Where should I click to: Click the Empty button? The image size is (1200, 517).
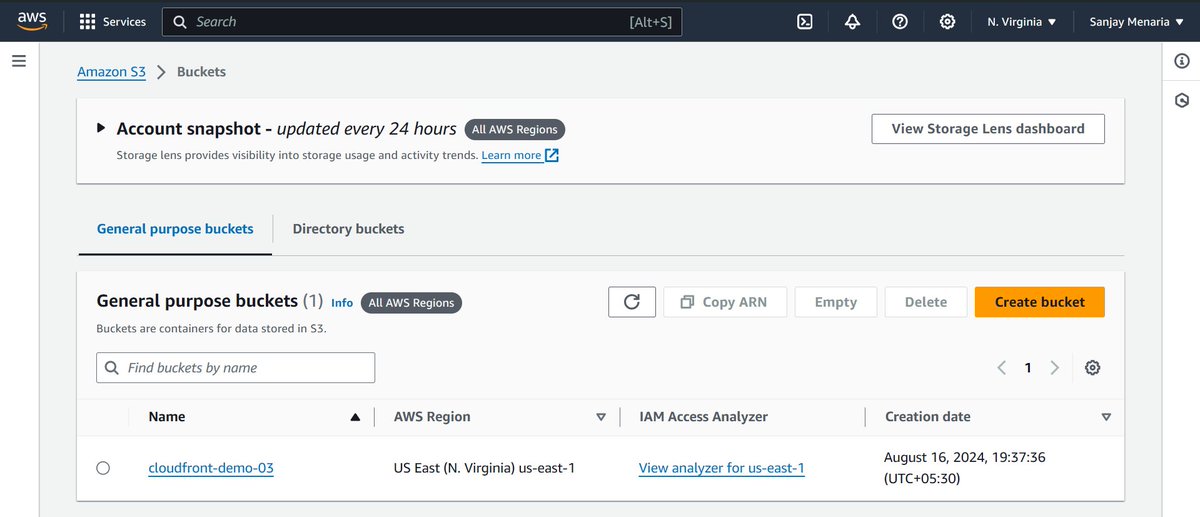click(x=836, y=302)
